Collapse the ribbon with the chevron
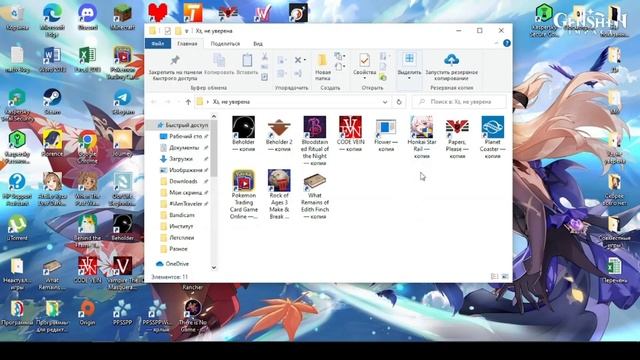640x360 pixels. pos(496,43)
